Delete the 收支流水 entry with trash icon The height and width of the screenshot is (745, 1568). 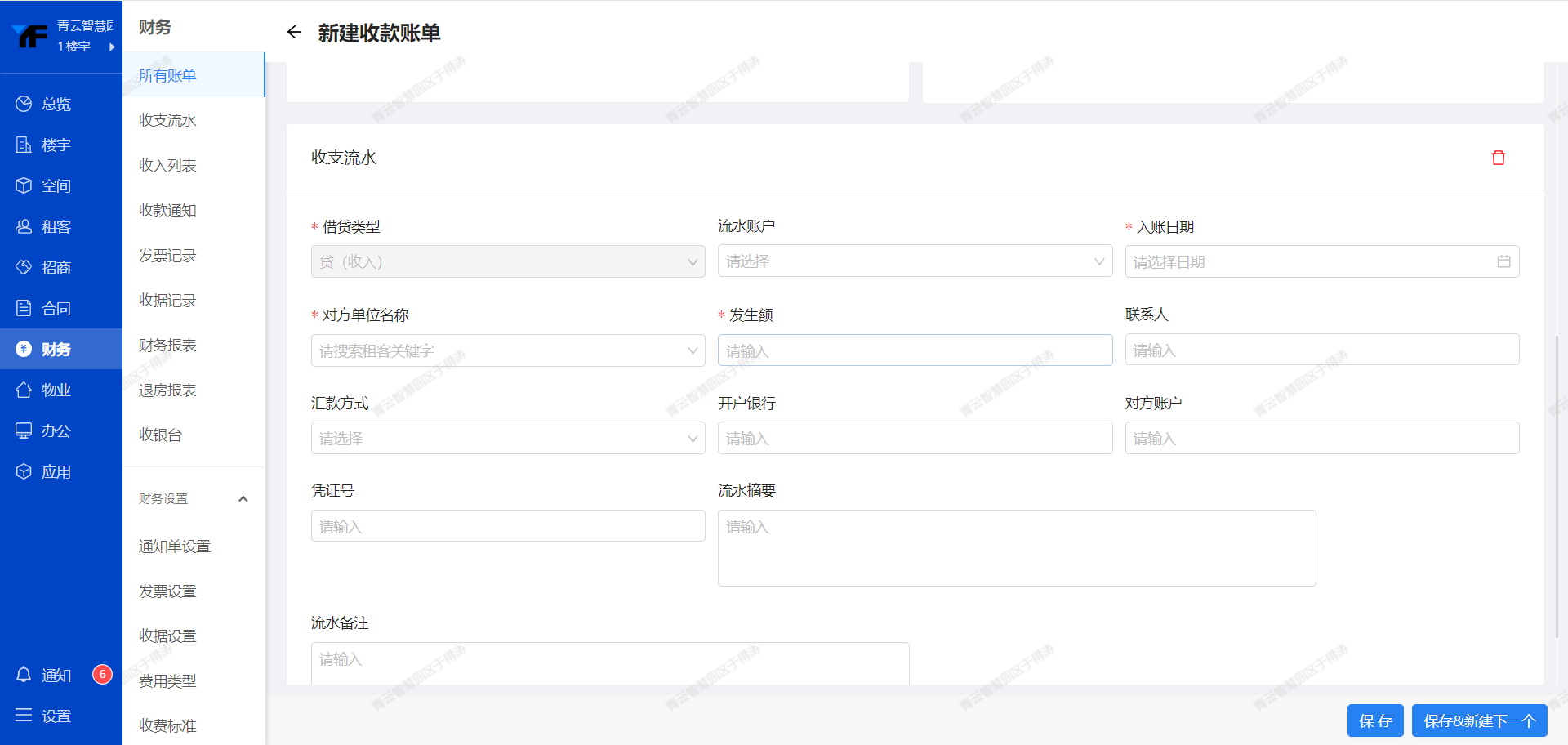pyautogui.click(x=1498, y=158)
